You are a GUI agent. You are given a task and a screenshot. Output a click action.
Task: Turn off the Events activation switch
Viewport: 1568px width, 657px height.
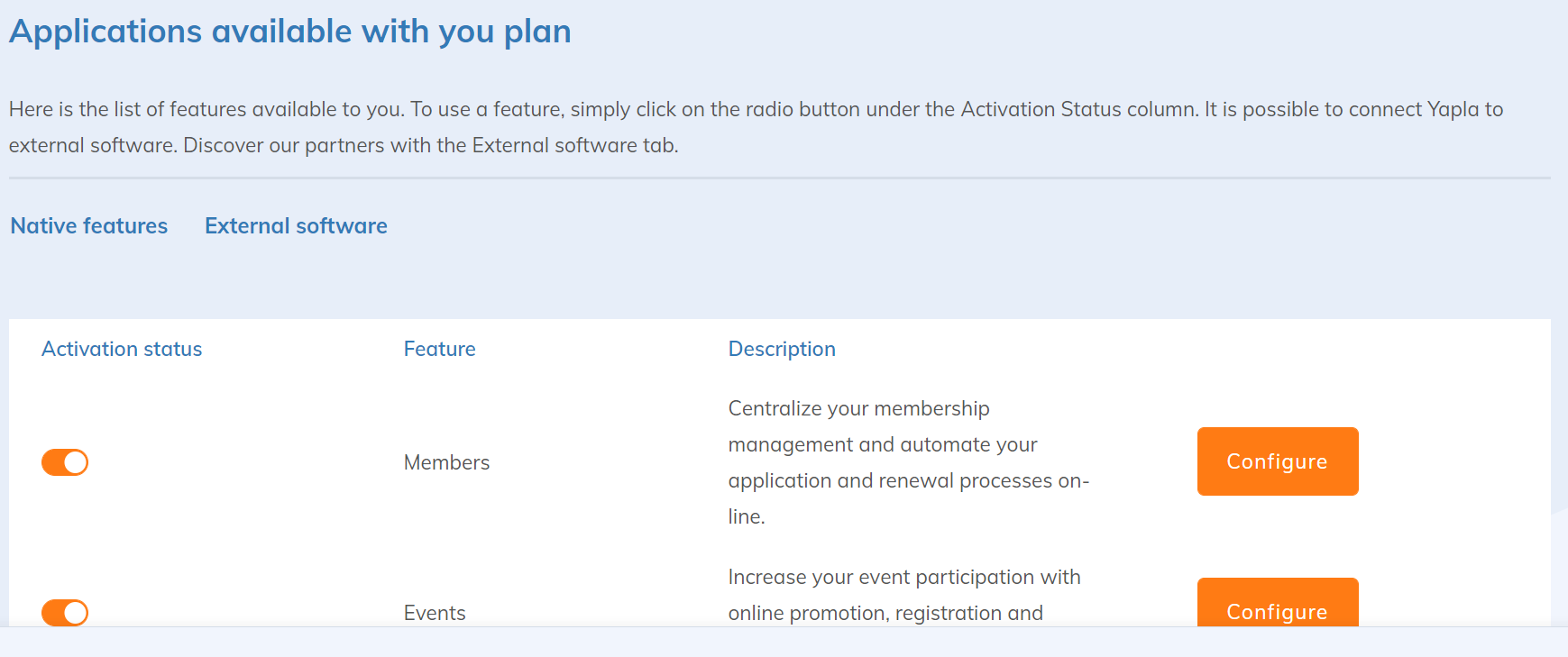point(65,613)
